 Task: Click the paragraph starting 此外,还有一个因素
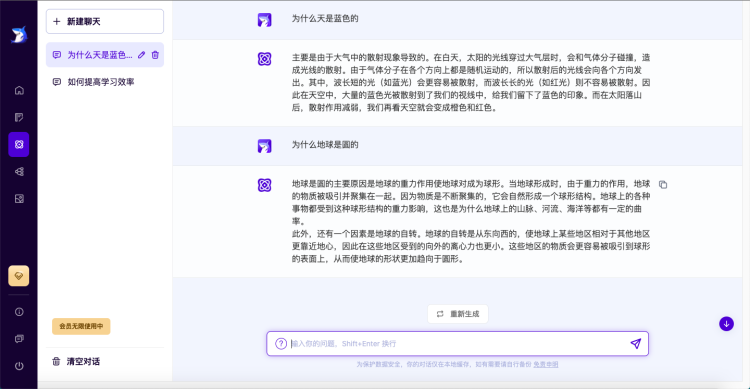(x=471, y=246)
